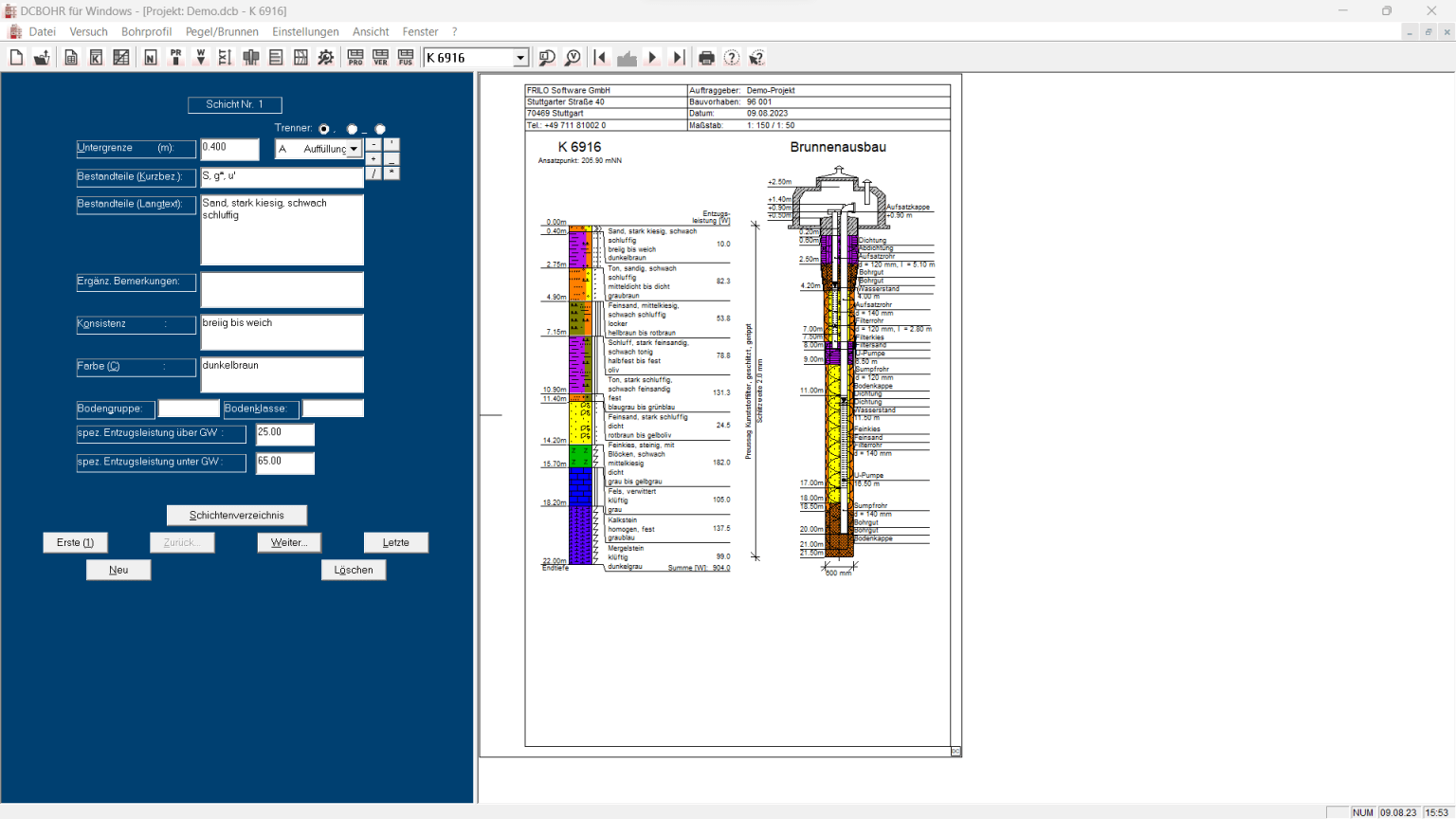The height and width of the screenshot is (819, 1456).
Task: Click the asterisk symbol key button
Action: pos(391,173)
